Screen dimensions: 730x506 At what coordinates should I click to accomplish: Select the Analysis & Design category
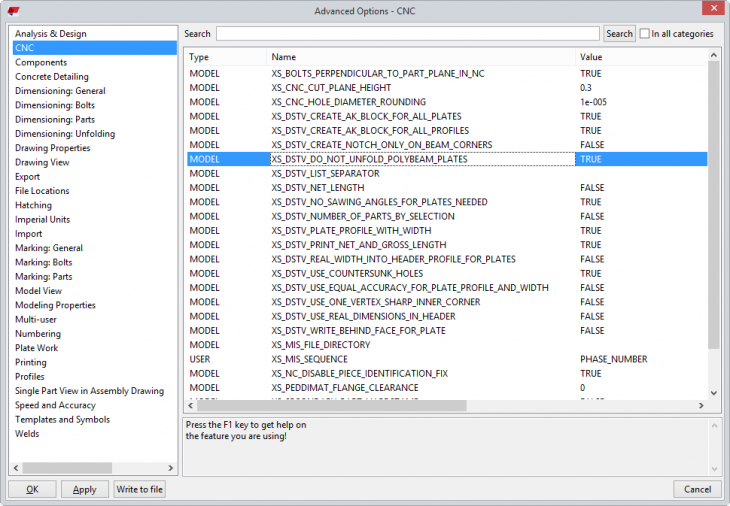[x=51, y=34]
